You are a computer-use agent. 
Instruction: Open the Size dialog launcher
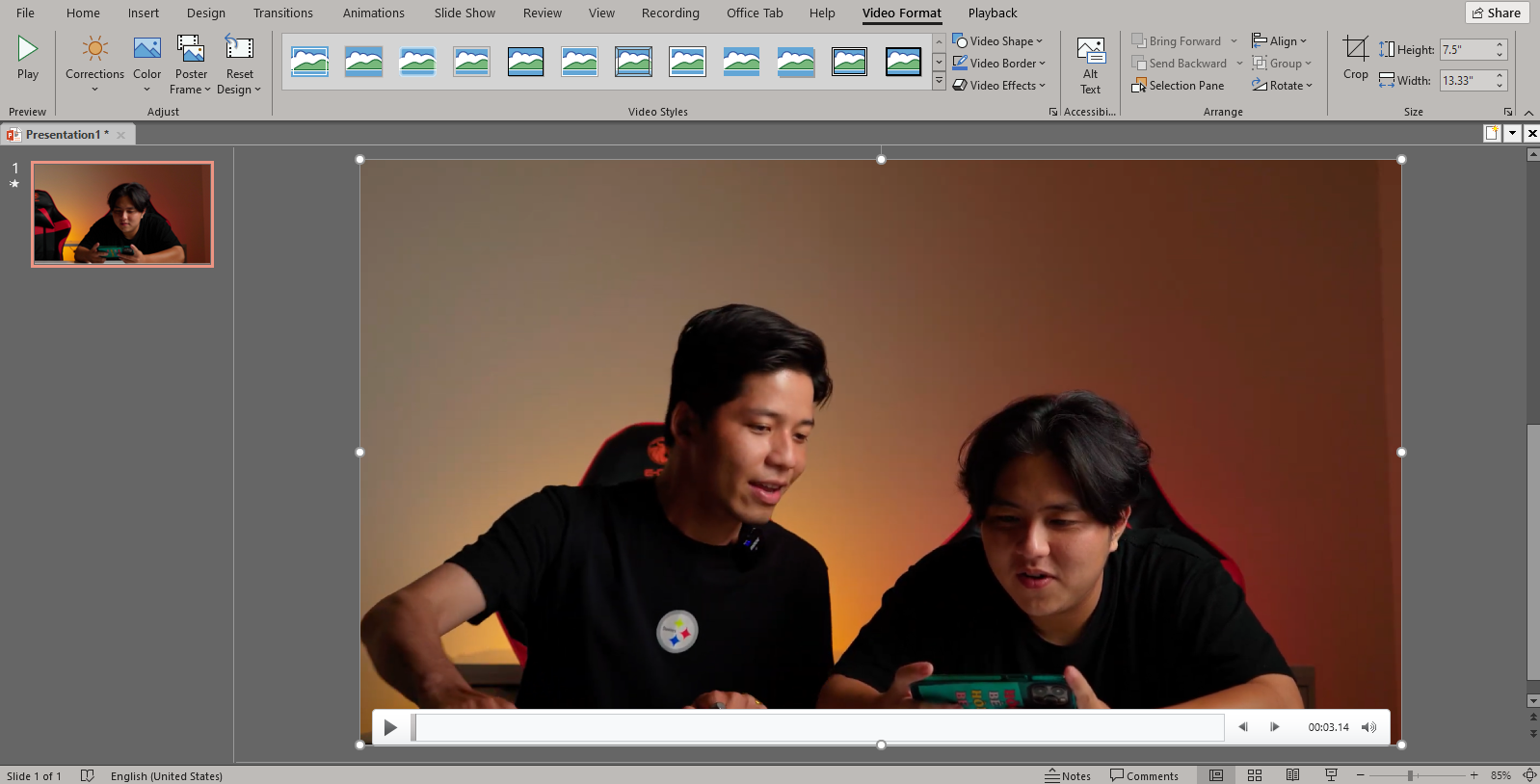(x=1508, y=112)
